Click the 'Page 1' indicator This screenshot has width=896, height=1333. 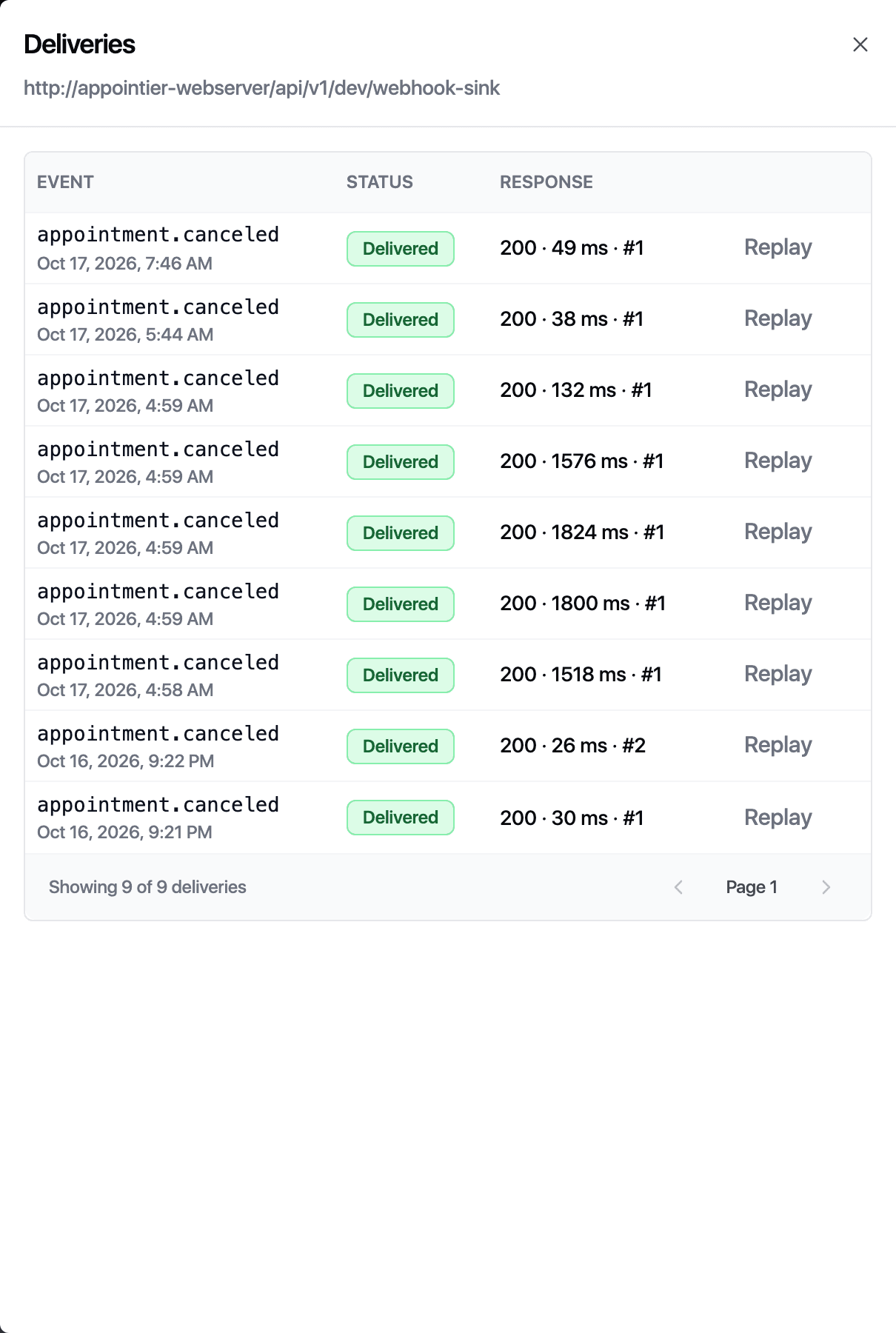752,887
